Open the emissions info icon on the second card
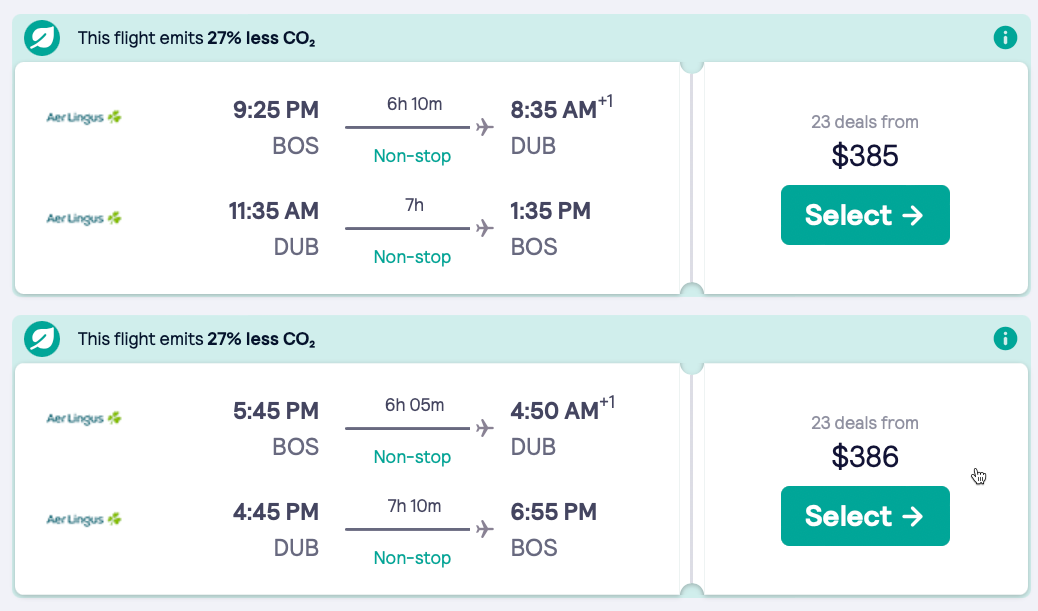This screenshot has height=611, width=1038. [1005, 338]
